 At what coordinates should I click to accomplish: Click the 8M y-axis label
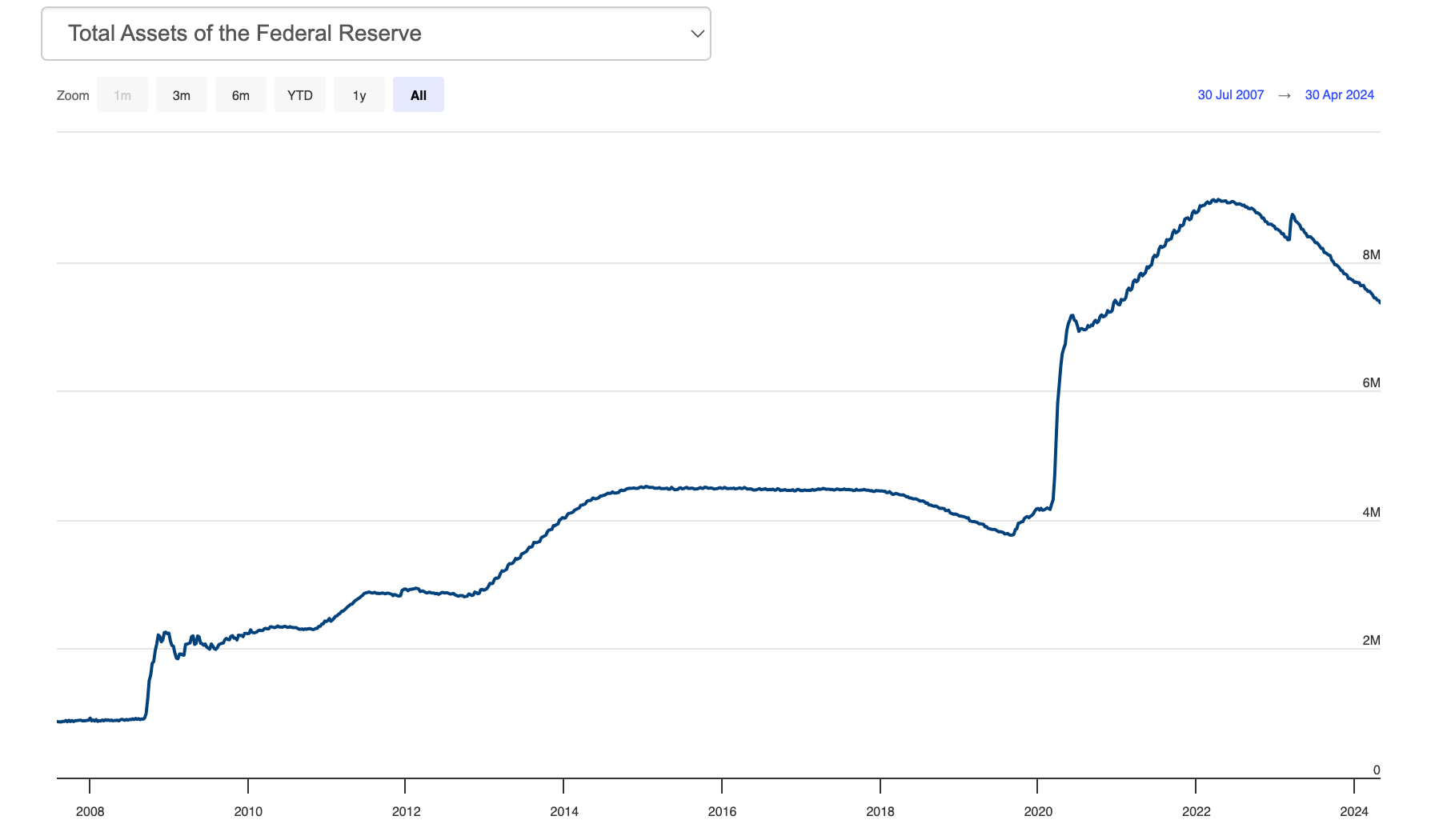[1371, 255]
